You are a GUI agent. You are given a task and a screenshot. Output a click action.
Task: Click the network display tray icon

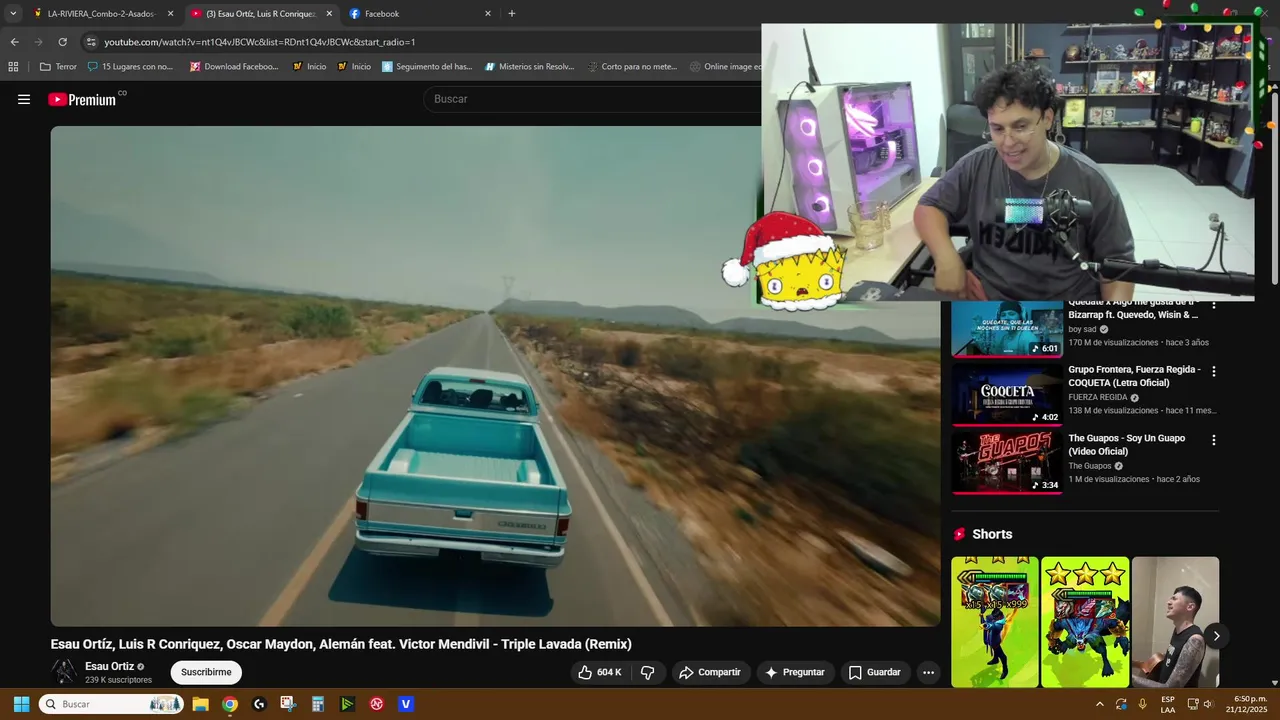tap(1192, 704)
